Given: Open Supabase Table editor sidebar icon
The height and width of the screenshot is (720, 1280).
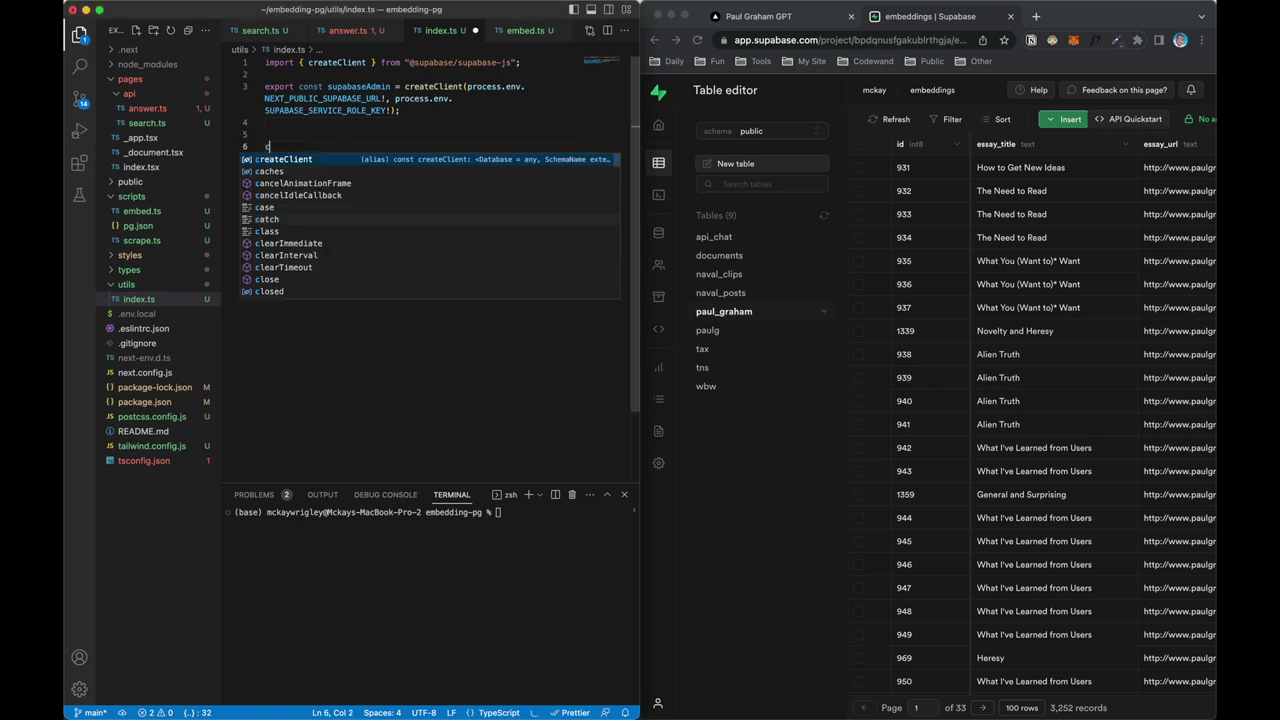Looking at the screenshot, I should pyautogui.click(x=658, y=163).
